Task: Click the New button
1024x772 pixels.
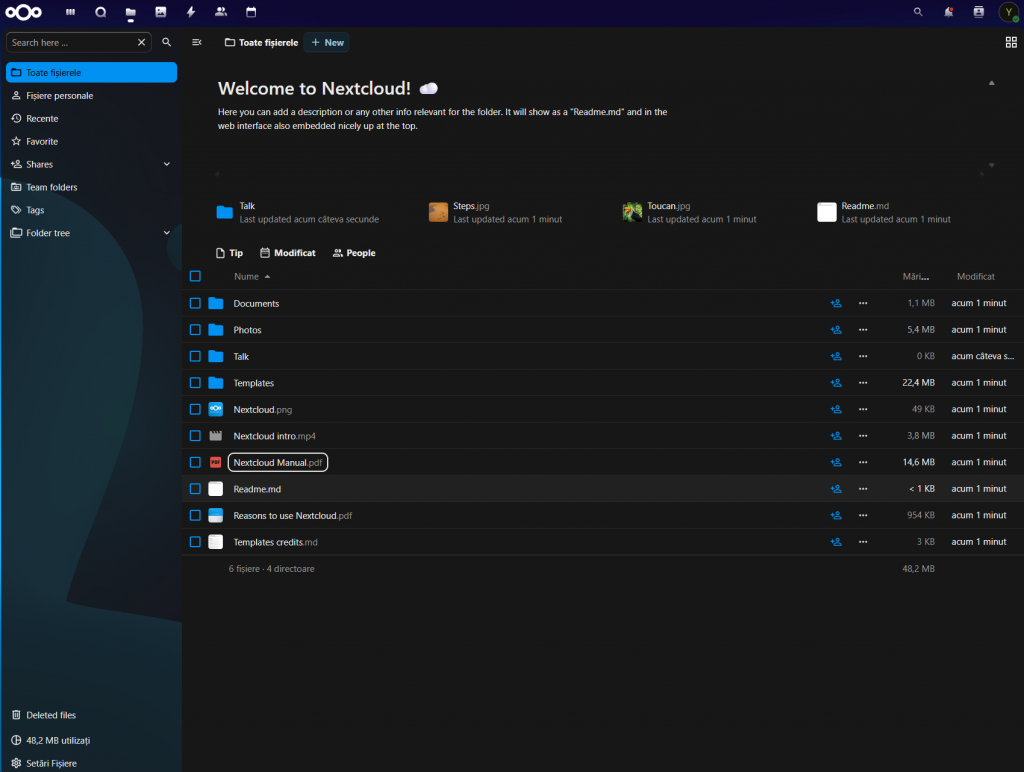Action: click(x=327, y=42)
